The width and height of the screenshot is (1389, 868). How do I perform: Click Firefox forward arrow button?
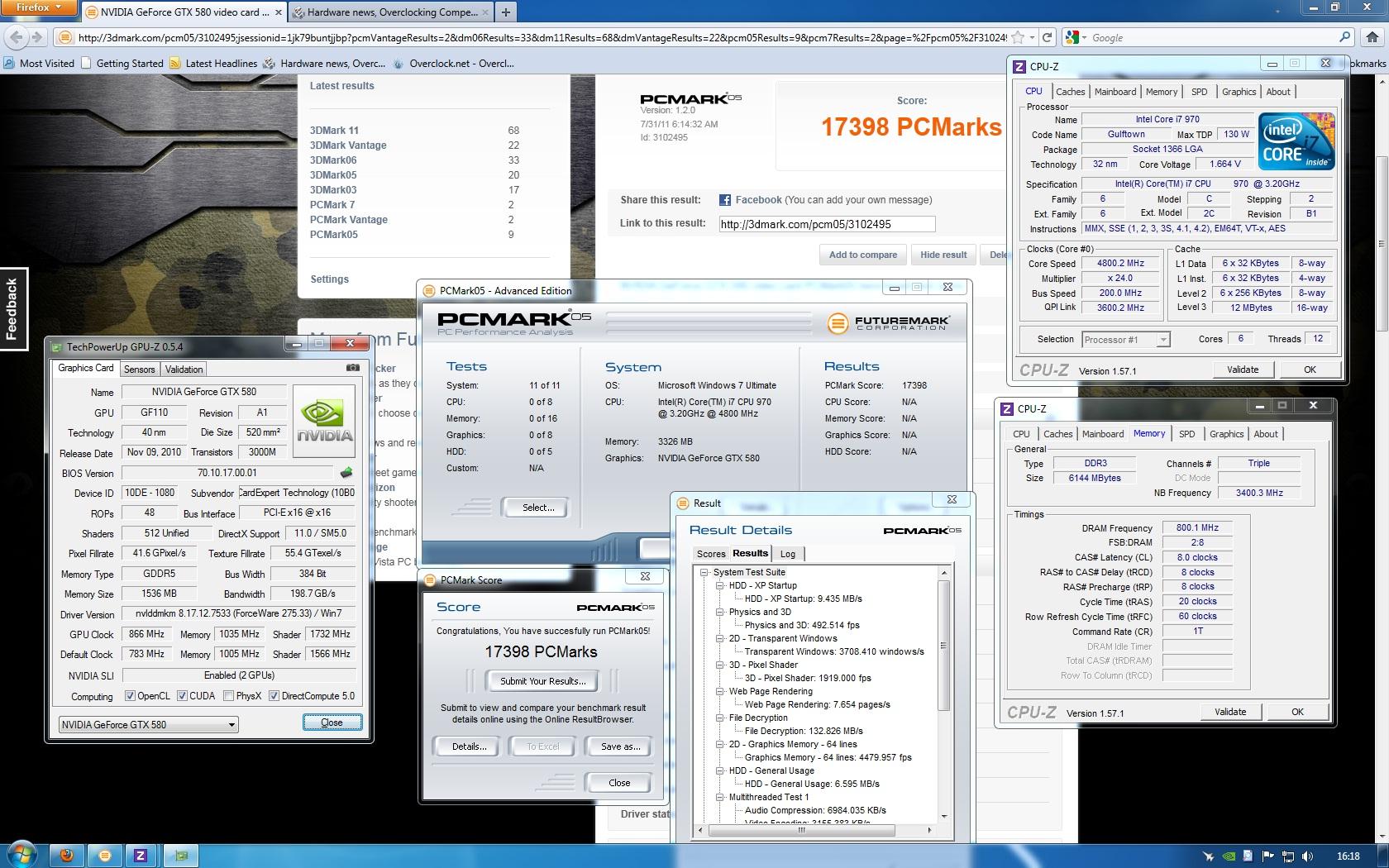tap(36, 37)
